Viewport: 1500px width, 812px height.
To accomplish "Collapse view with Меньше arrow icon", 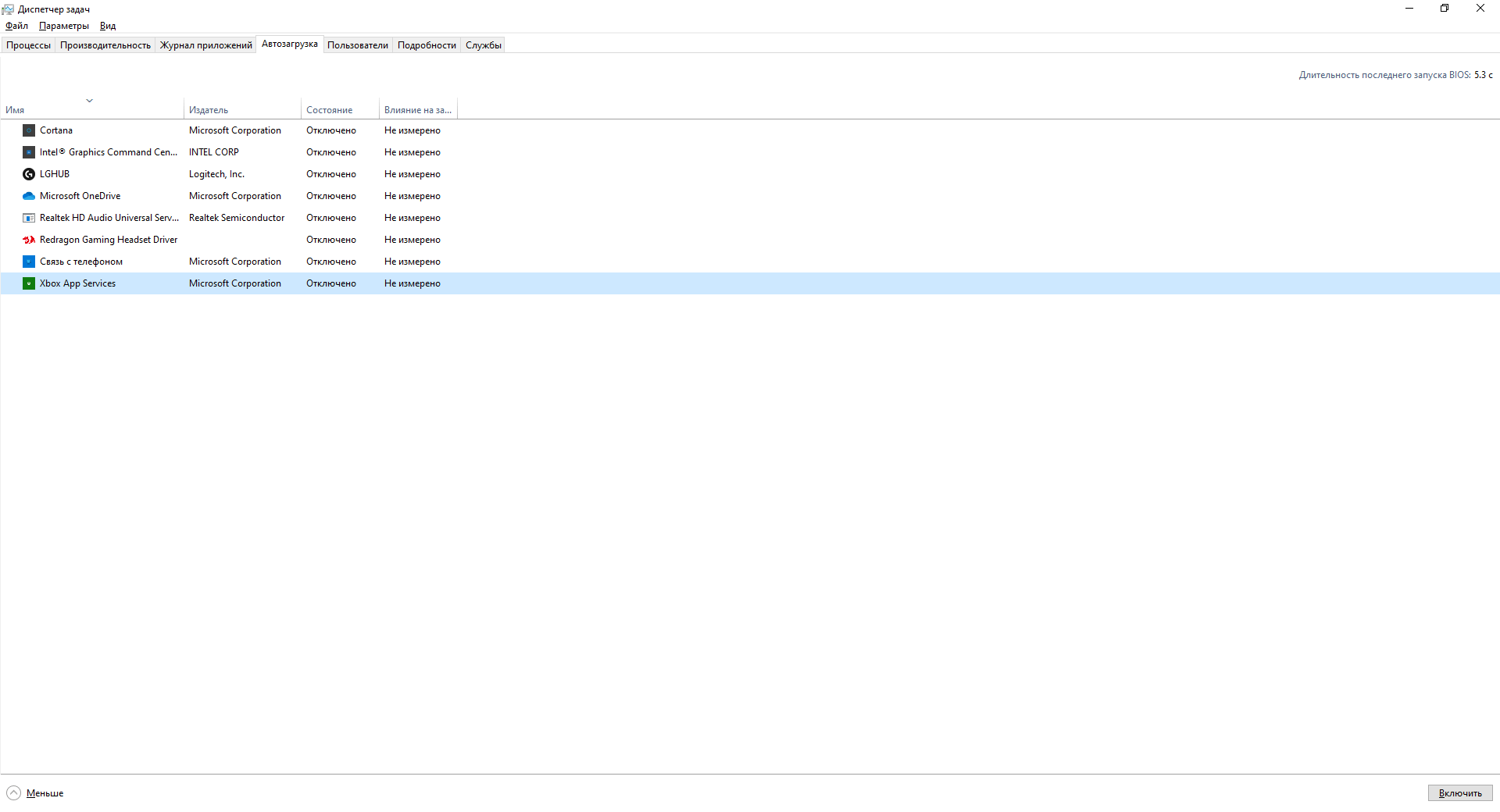I will tap(13, 793).
